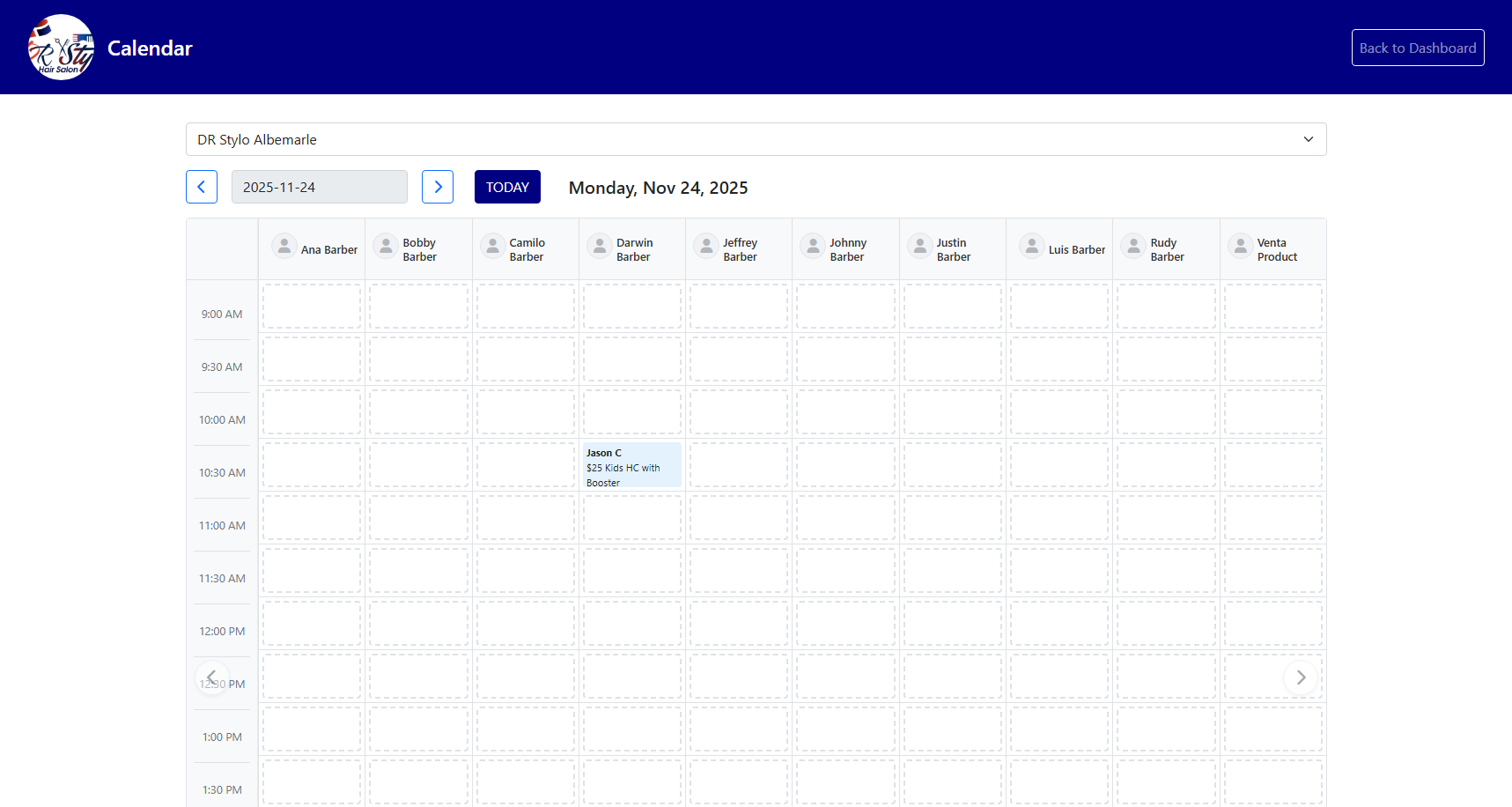Click the Venta Product avatar icon
The width and height of the screenshot is (1512, 807).
(x=1240, y=246)
